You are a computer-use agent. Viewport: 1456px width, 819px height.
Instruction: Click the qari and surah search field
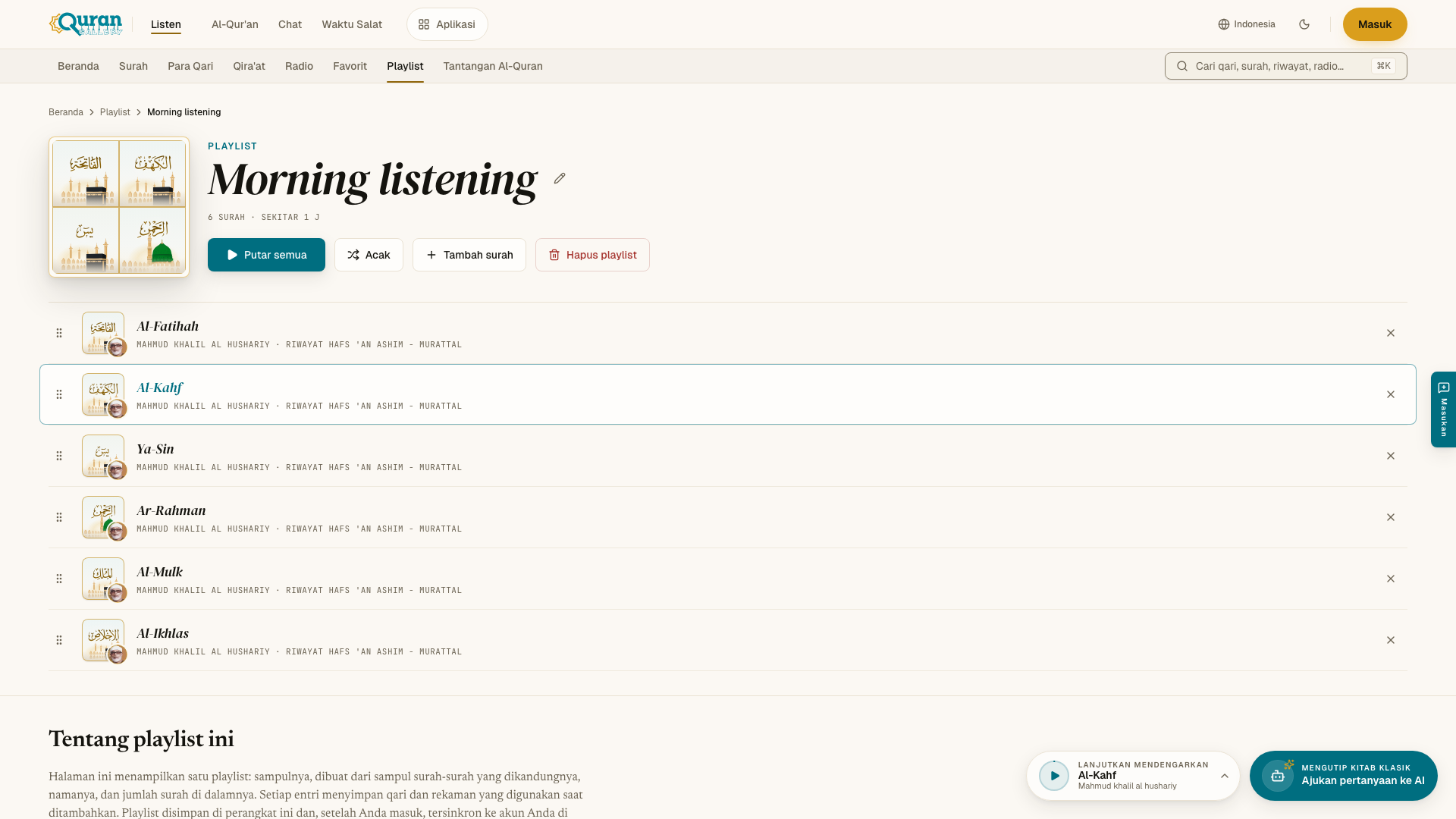[x=1286, y=66]
